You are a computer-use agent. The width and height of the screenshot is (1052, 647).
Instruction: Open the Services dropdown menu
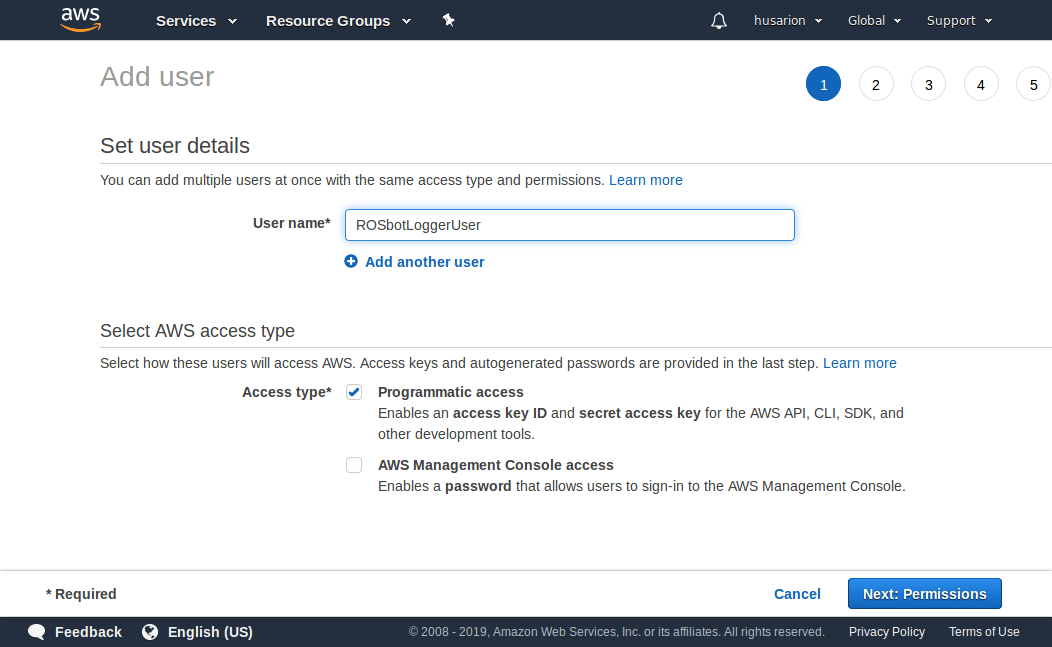[x=197, y=21]
